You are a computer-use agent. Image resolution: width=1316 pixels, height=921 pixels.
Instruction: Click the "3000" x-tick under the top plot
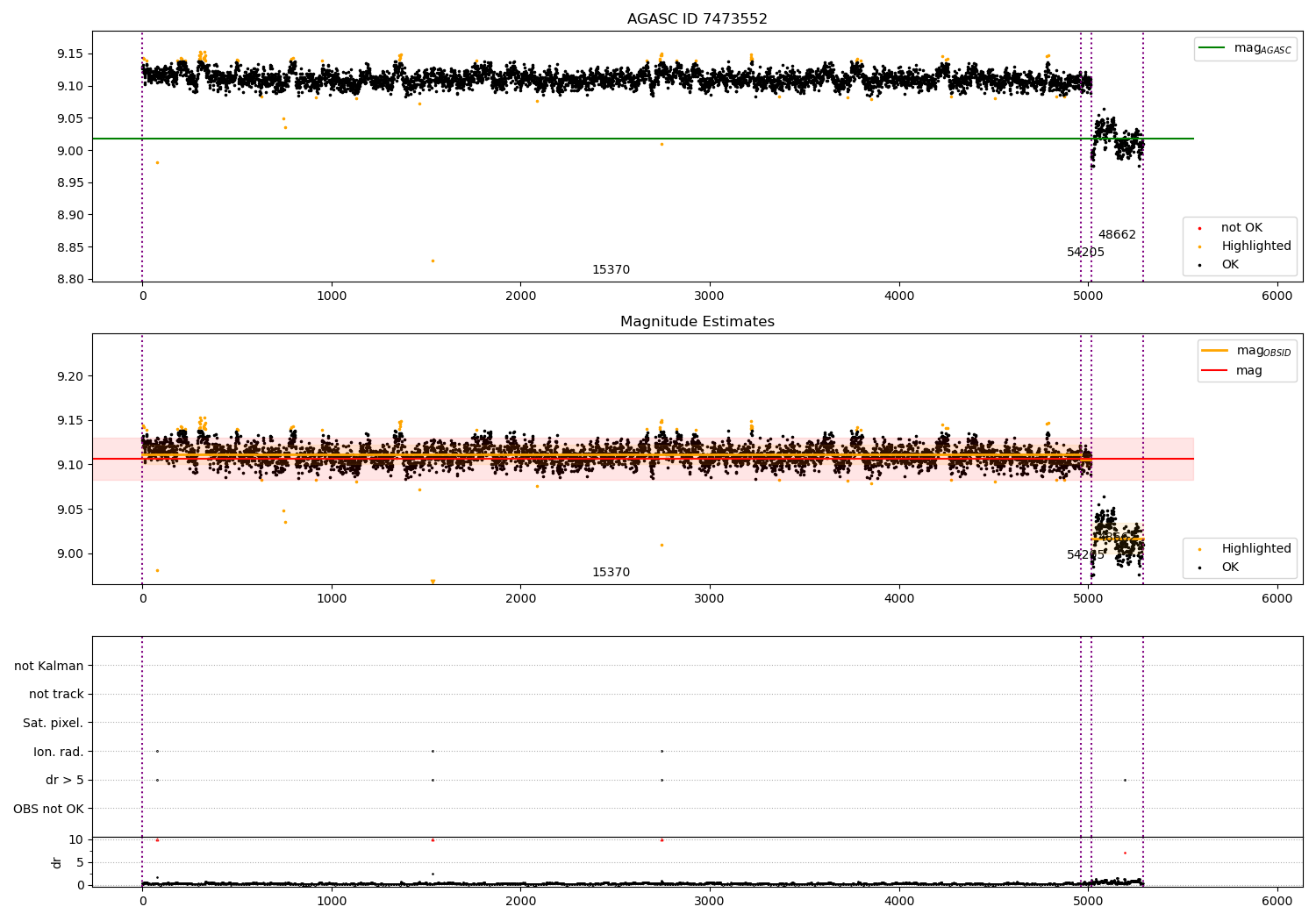pos(709,296)
